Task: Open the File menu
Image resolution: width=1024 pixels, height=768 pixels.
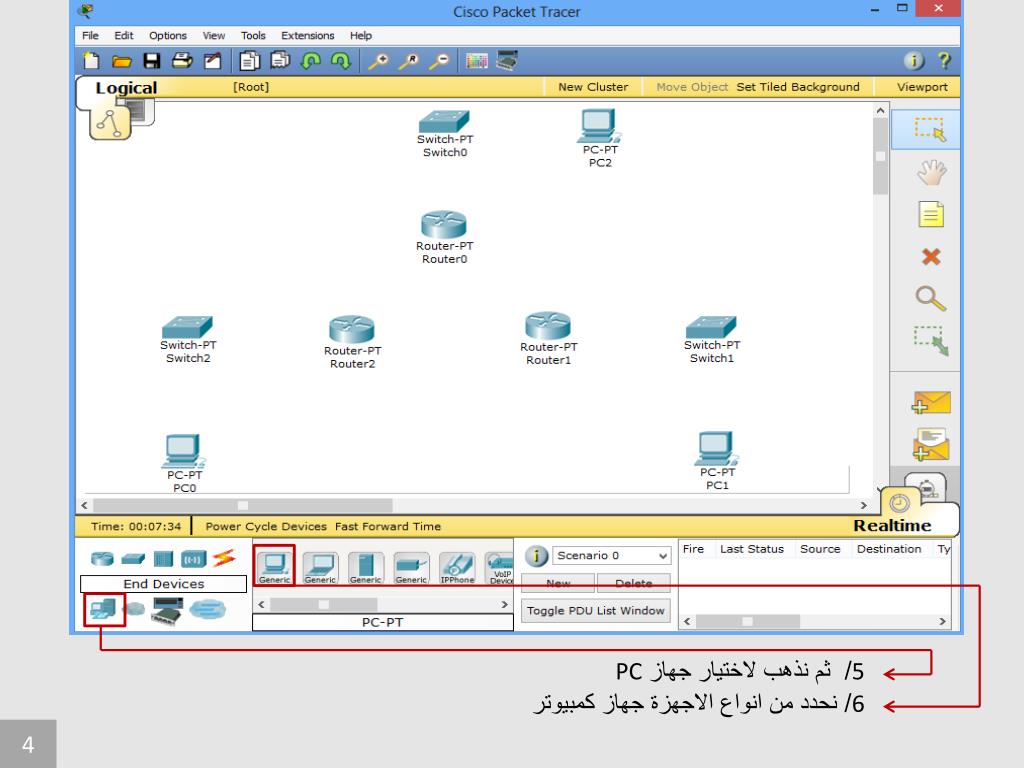Action: [90, 35]
